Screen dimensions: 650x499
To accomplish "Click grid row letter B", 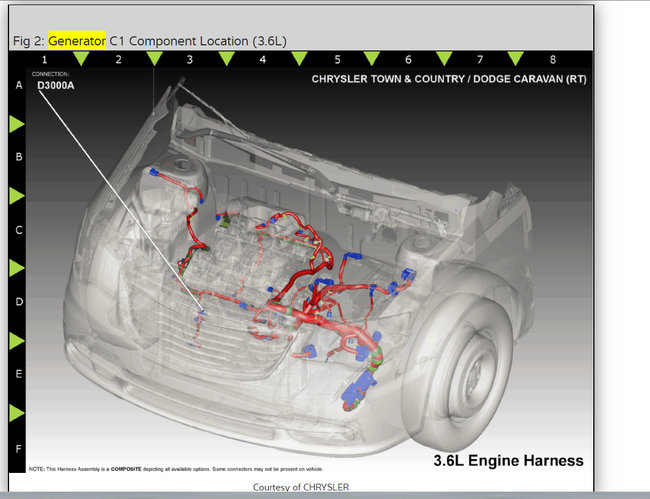I will 19,157.
